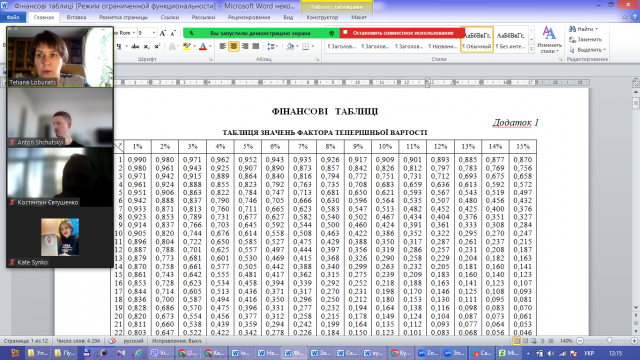Apply the red font color
This screenshot has height=360, width=640.
click(203, 47)
